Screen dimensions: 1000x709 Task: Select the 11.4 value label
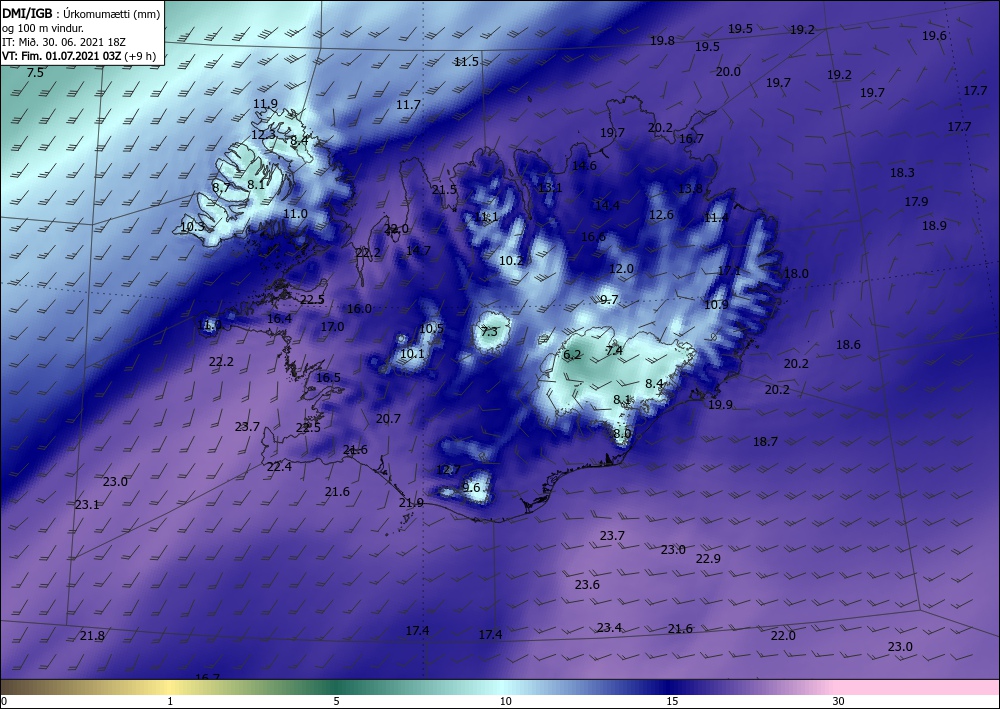pos(716,217)
